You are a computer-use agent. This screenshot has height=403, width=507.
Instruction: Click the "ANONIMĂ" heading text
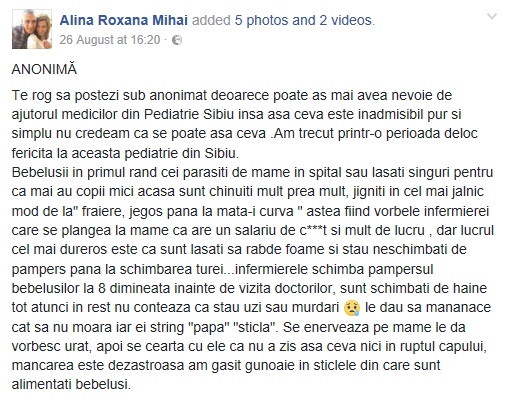pos(44,69)
